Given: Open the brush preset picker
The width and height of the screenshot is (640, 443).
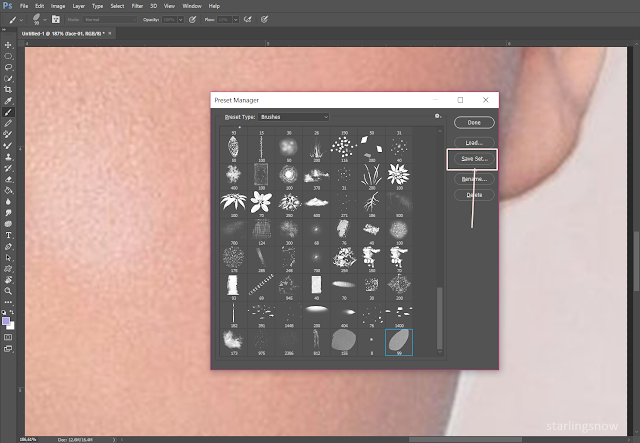Looking at the screenshot, I should [39, 19].
